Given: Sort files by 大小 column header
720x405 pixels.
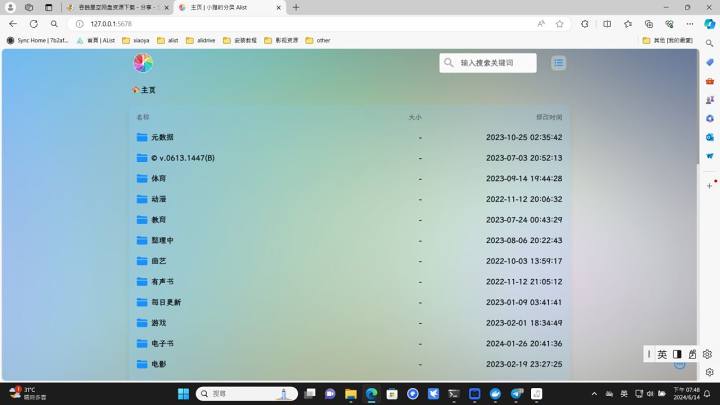Looking at the screenshot, I should 415,117.
